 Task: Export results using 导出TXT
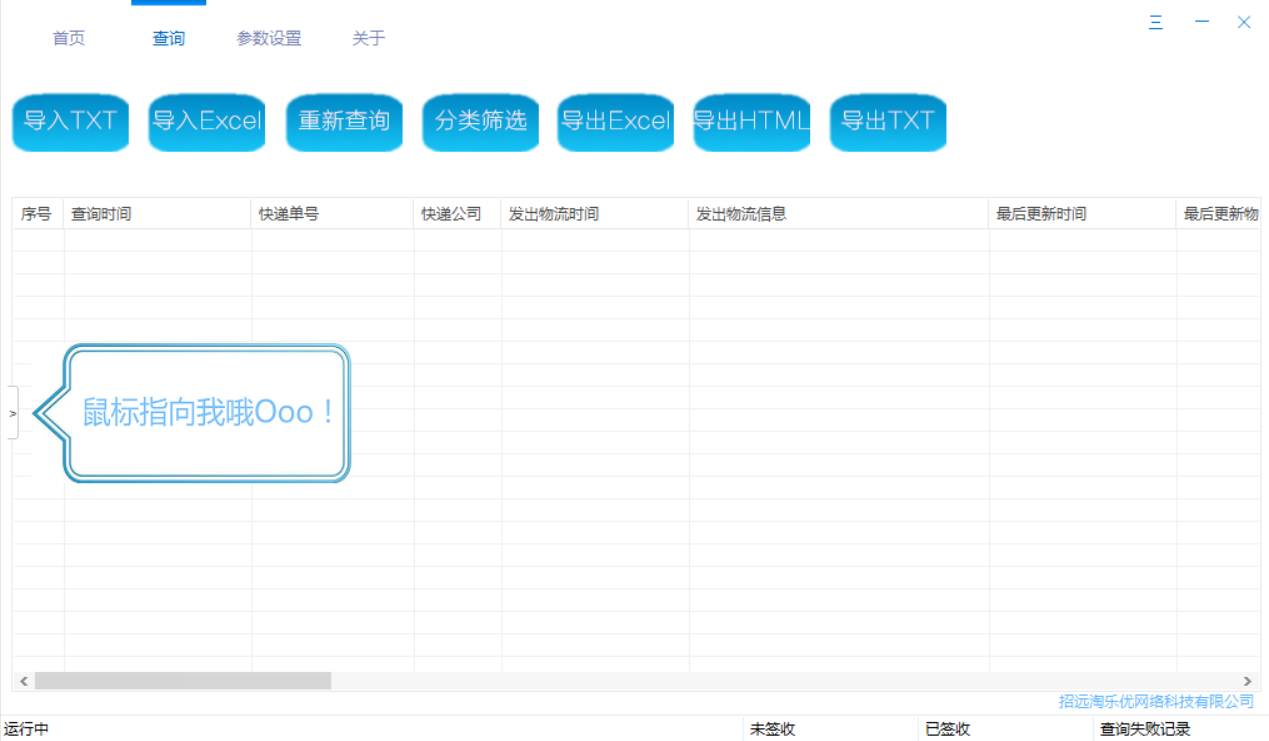pyautogui.click(x=887, y=122)
